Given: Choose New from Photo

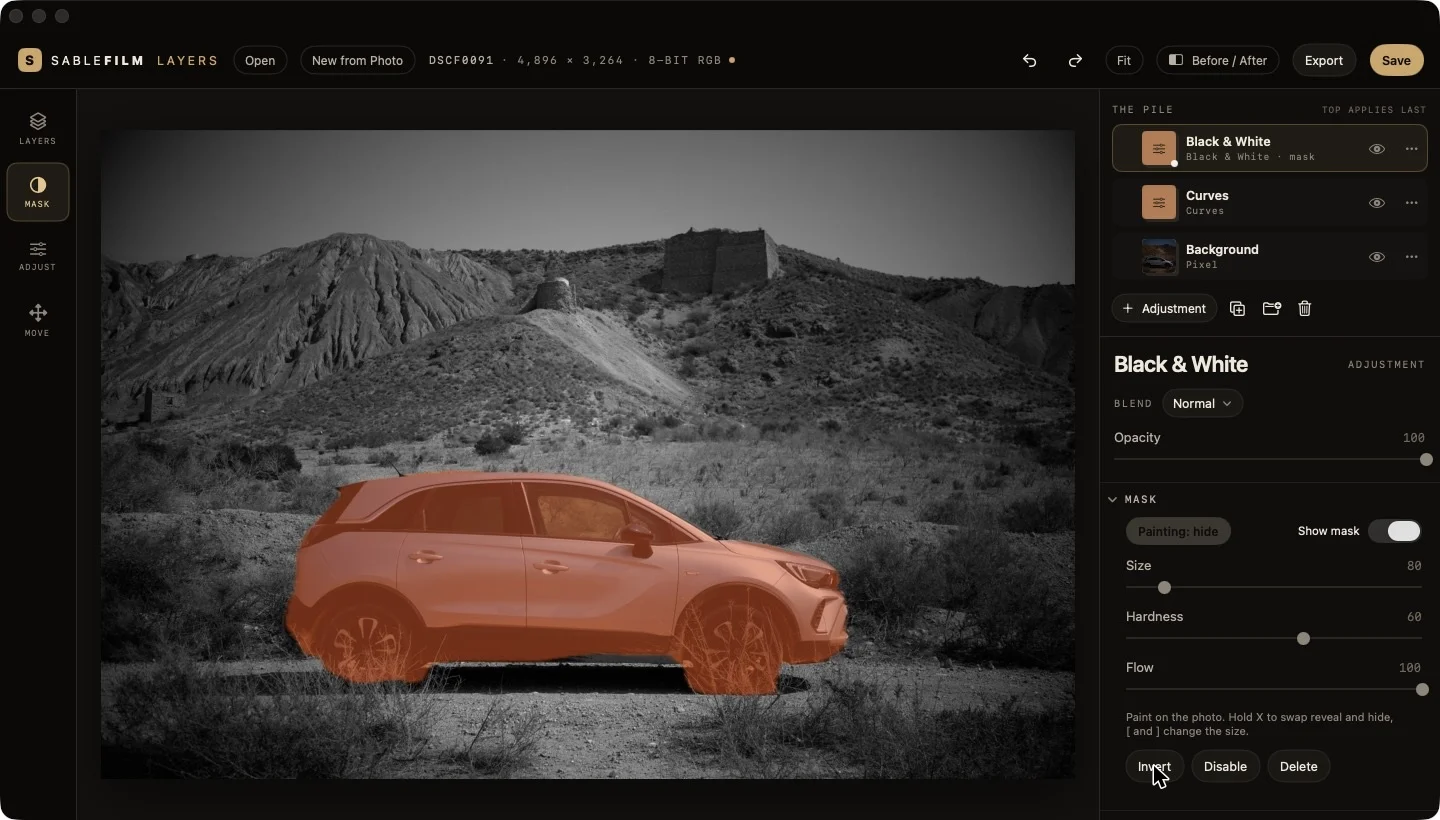Looking at the screenshot, I should 357,60.
